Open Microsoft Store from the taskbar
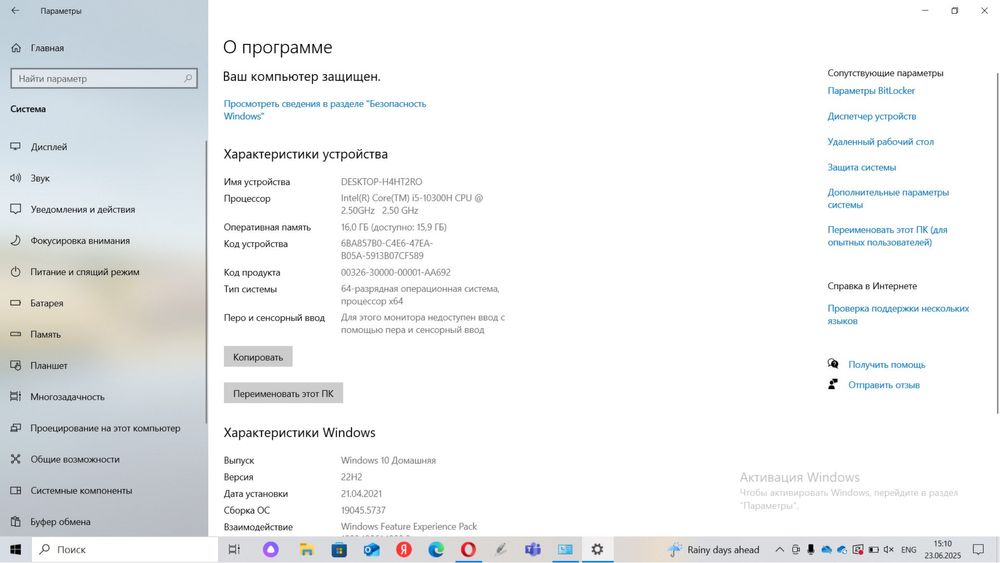Viewport: 1000px width, 563px height. [339, 550]
